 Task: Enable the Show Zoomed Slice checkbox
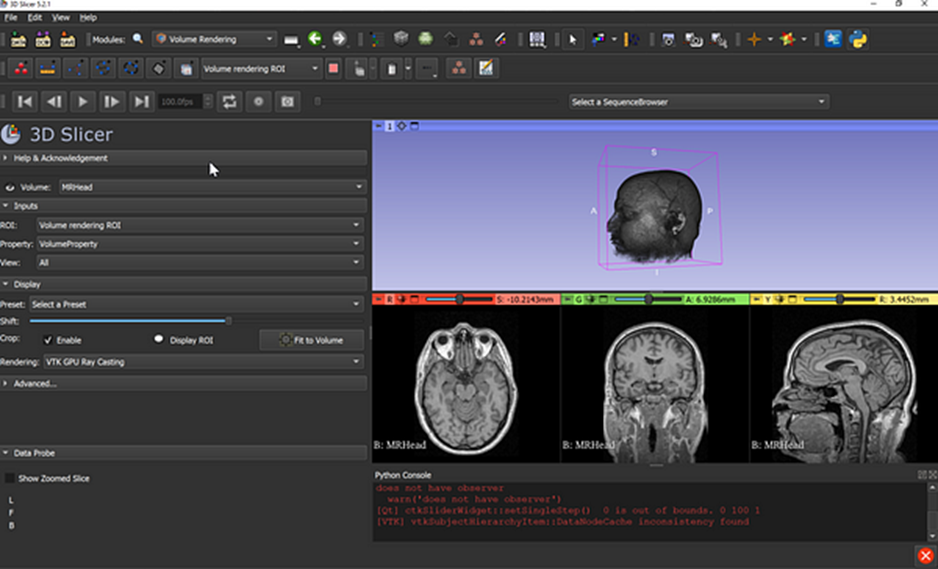(10, 478)
